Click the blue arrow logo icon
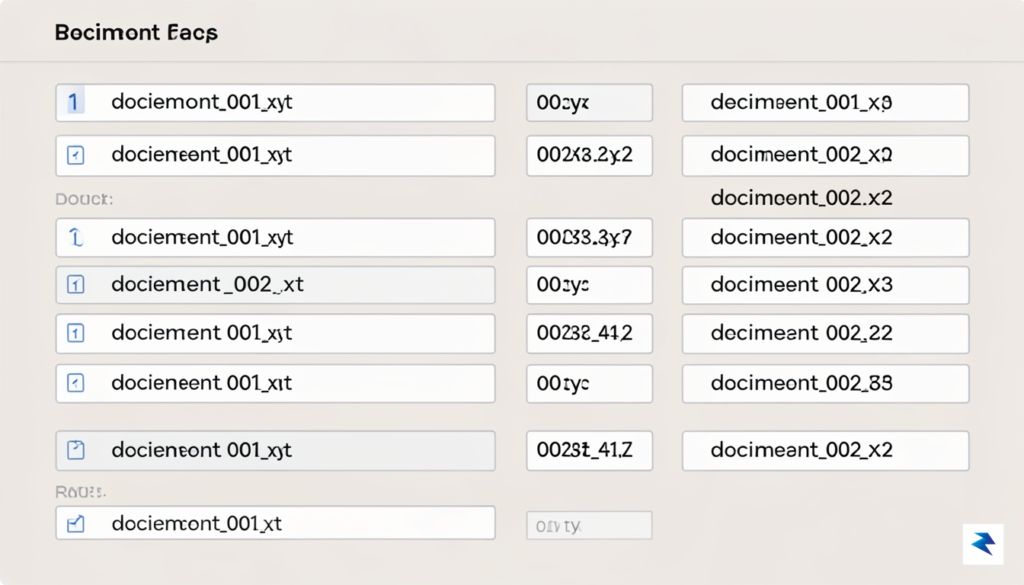This screenshot has width=1024, height=585. (x=983, y=543)
